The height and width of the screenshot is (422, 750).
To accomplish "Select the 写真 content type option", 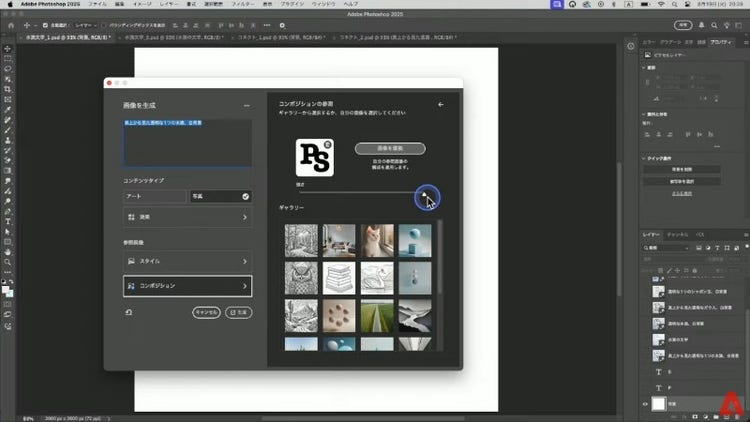I will pyautogui.click(x=220, y=196).
